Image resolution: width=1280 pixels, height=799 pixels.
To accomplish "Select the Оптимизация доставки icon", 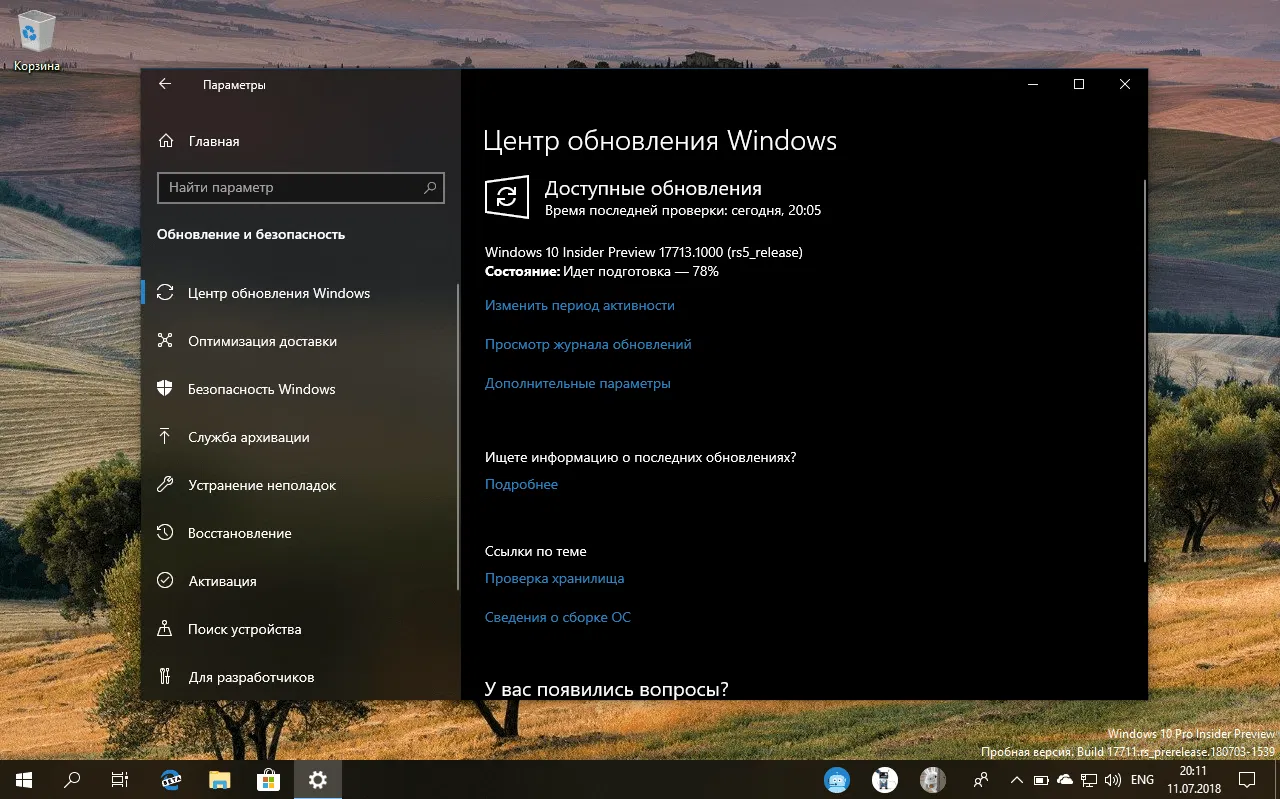I will point(164,341).
